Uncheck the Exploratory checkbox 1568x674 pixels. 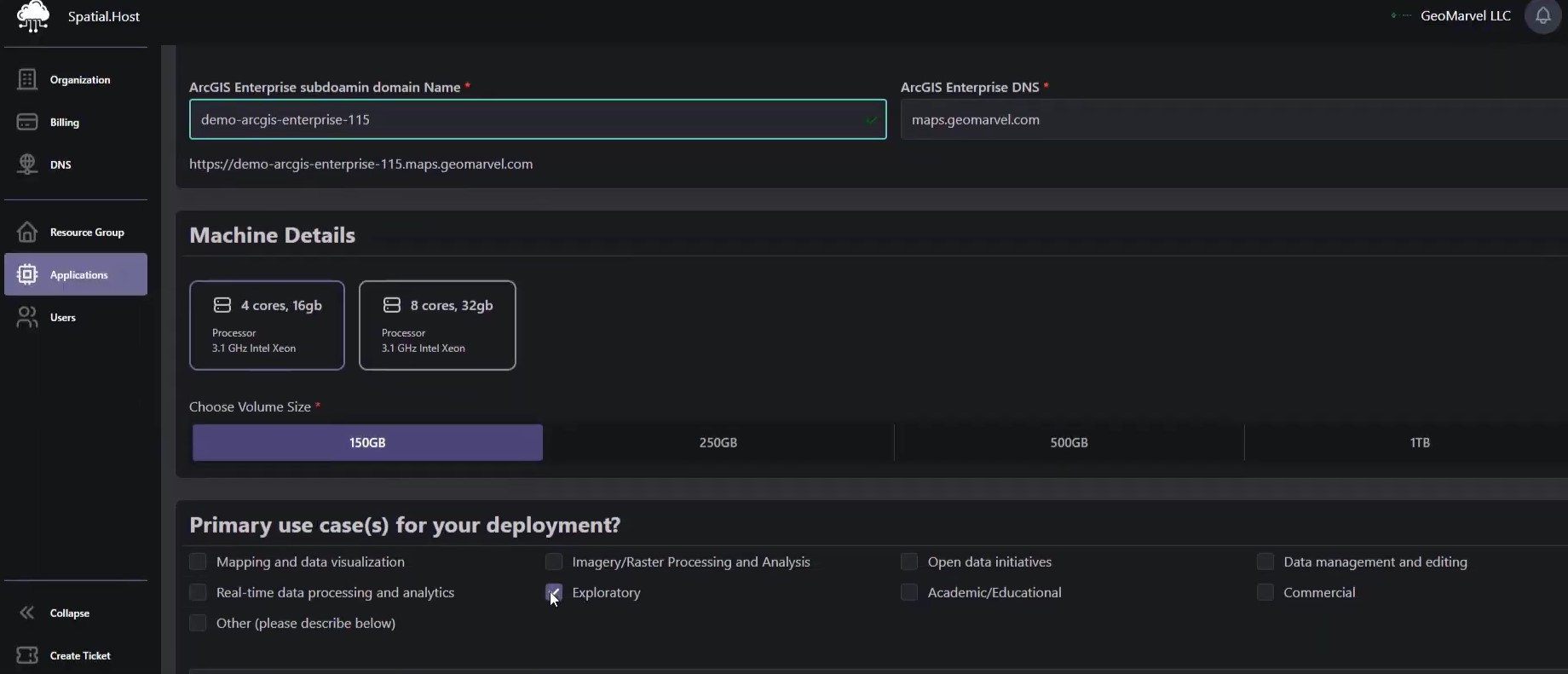tap(554, 592)
